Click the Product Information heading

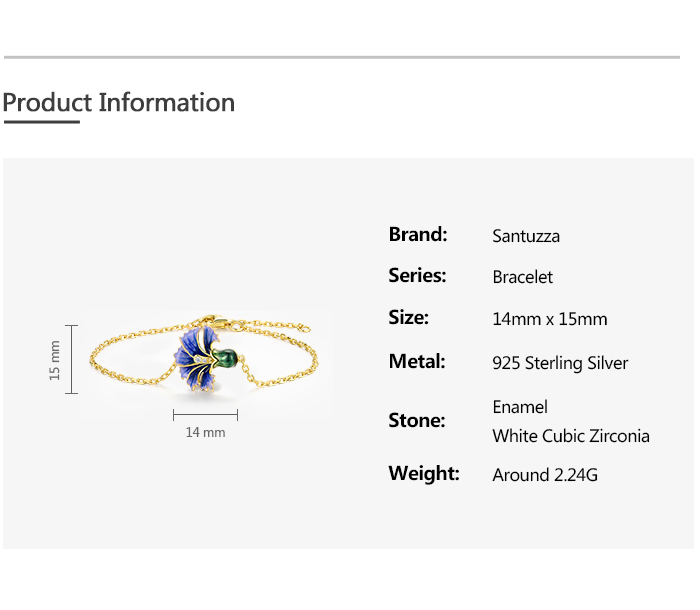(x=118, y=102)
